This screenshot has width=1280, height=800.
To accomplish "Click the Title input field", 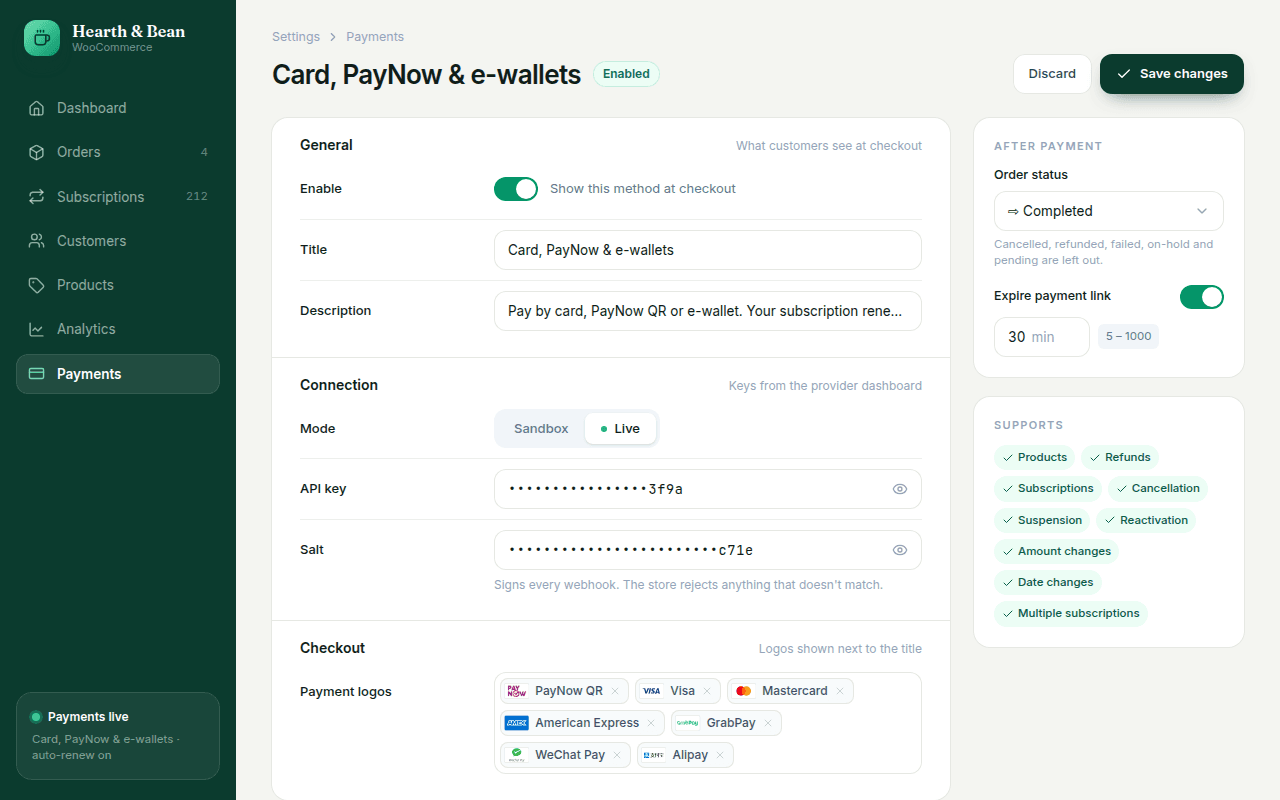I will point(708,250).
